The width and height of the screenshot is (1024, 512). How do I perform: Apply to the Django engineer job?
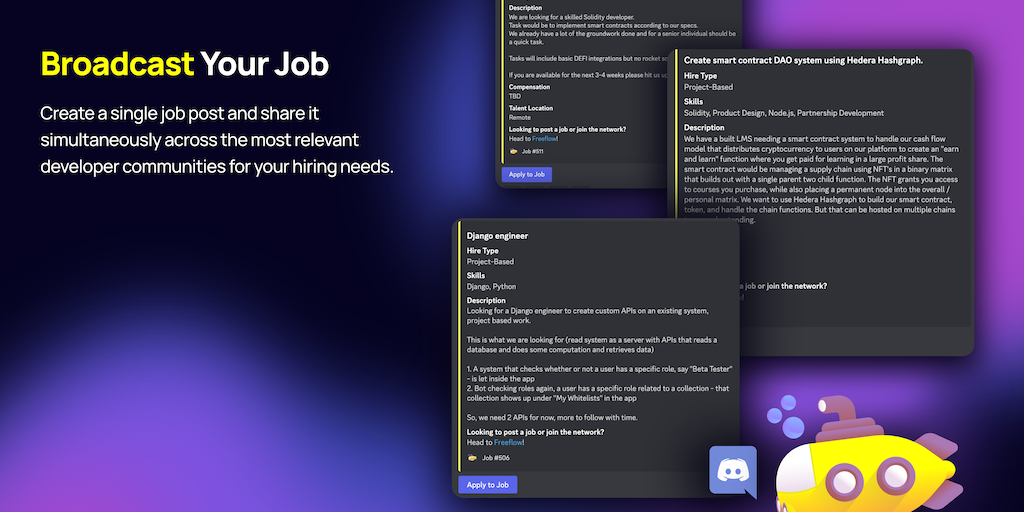[x=488, y=485]
